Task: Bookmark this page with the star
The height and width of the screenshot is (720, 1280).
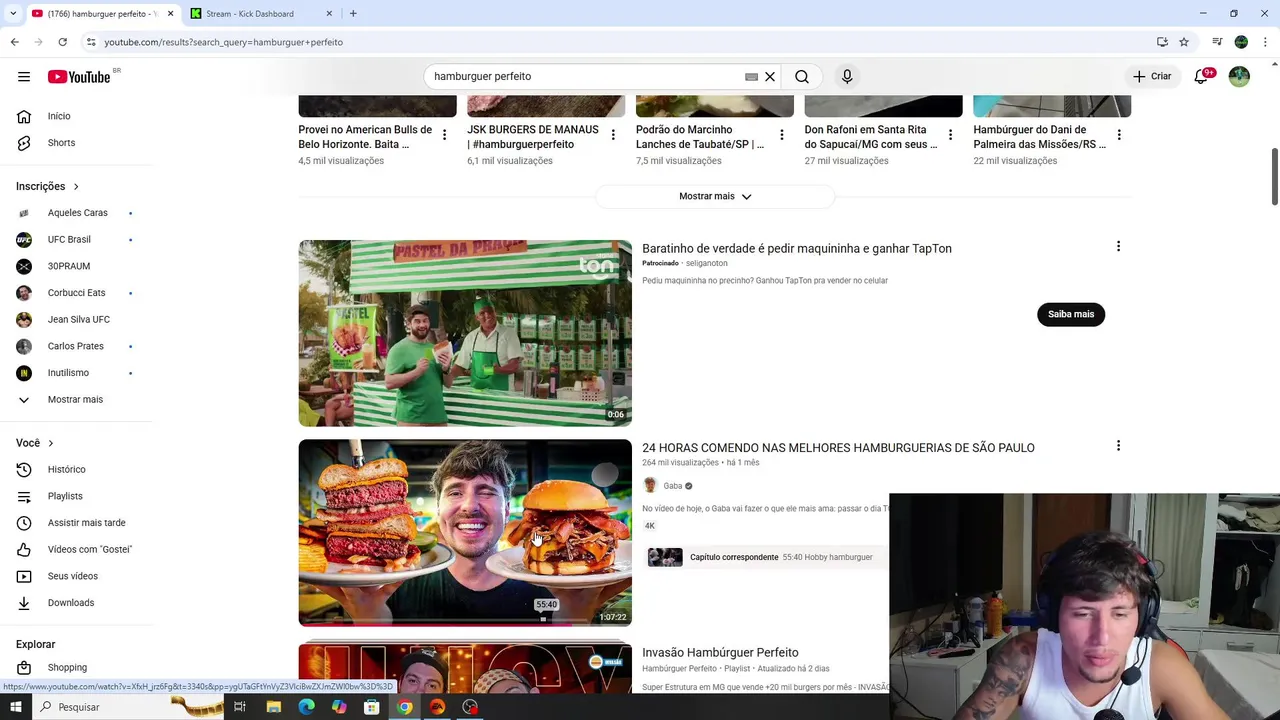Action: pos(1184,42)
